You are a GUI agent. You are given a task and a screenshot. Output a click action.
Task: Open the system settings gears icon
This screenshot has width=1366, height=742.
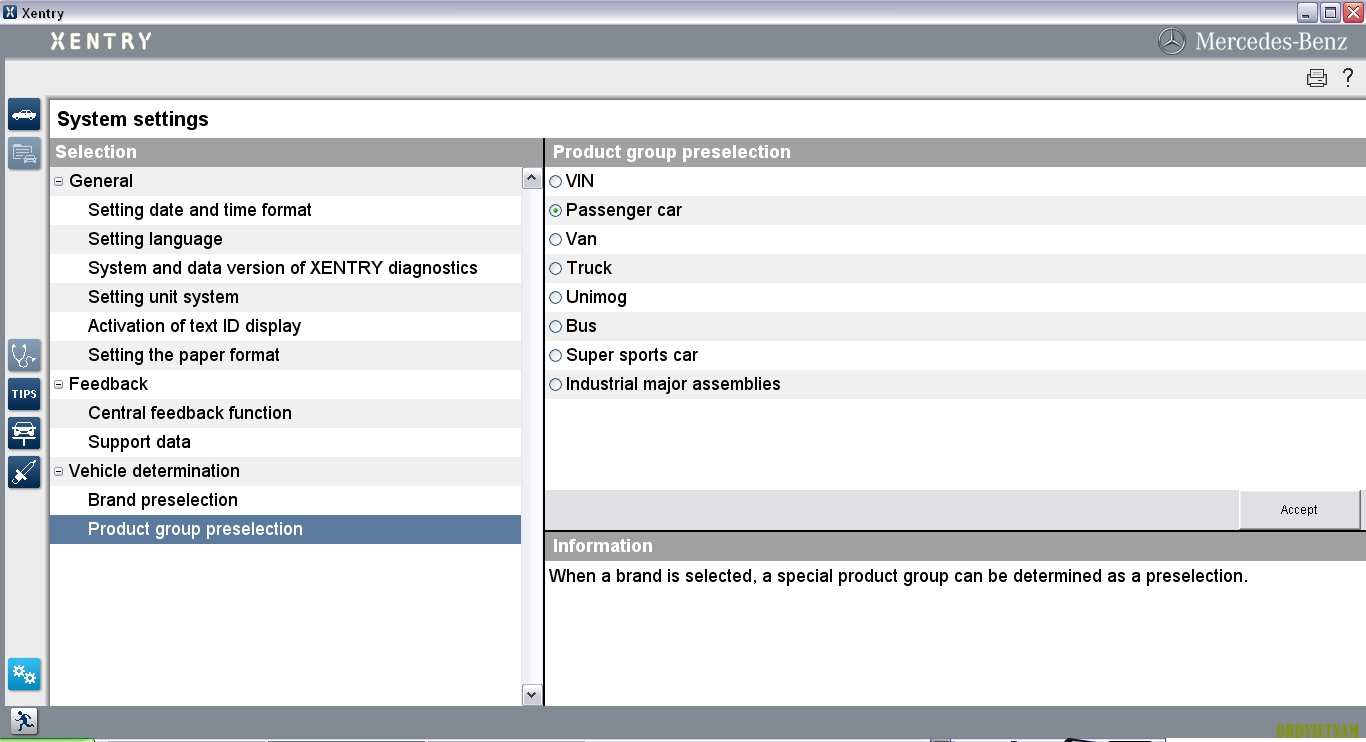coord(24,675)
